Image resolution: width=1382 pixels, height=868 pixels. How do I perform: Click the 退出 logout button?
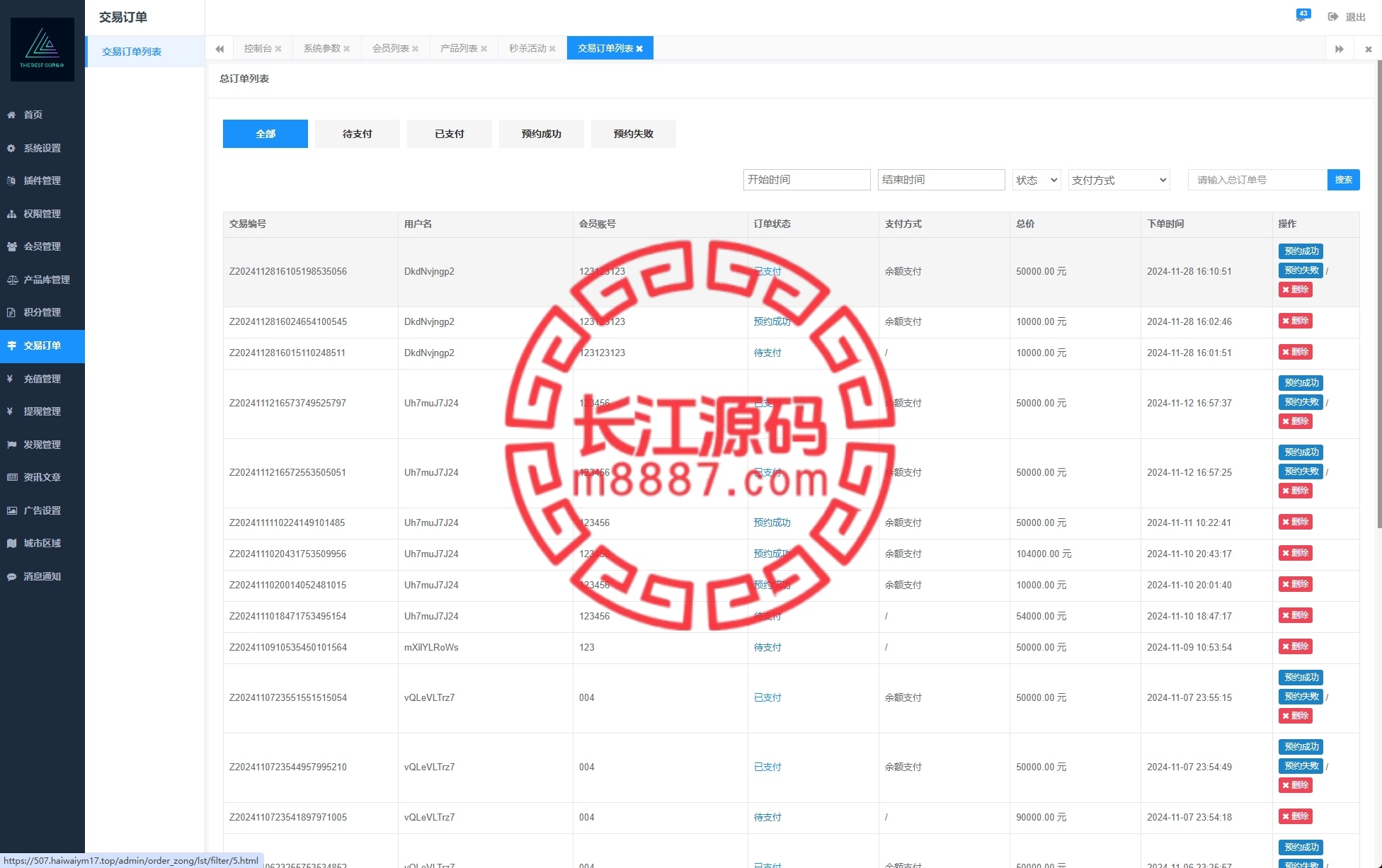coord(1347,17)
